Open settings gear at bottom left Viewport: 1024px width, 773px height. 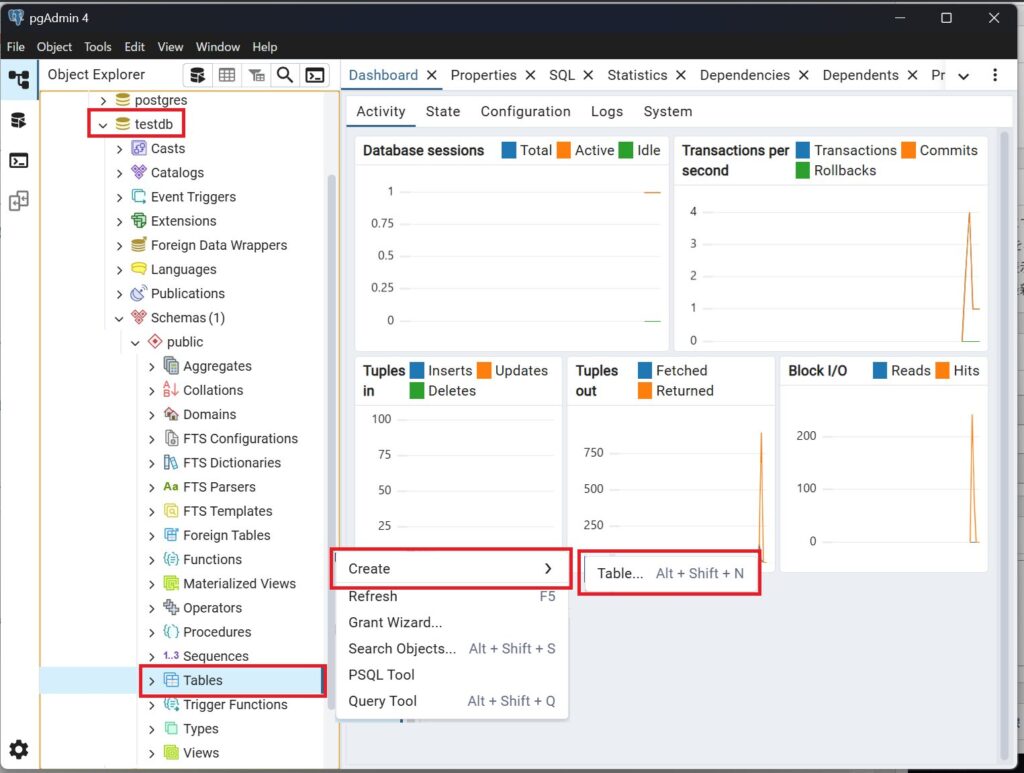[x=18, y=749]
